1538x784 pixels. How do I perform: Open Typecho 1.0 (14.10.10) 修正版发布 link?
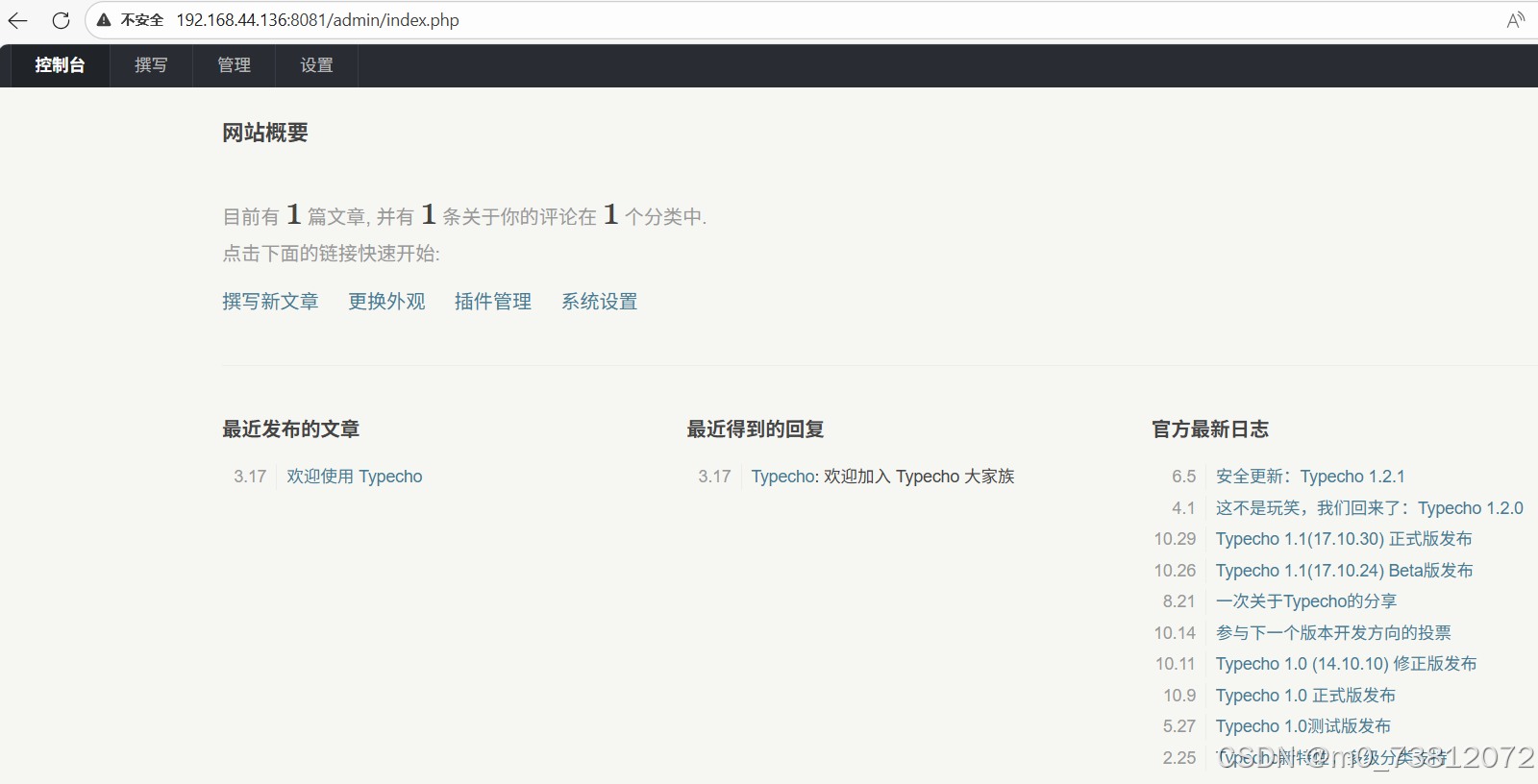[1346, 664]
